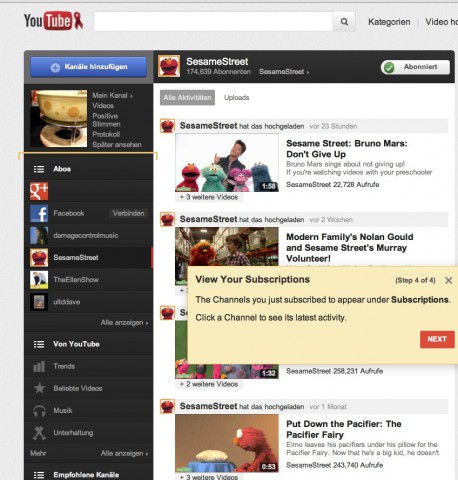Open the Kategorien menu

pos(389,22)
